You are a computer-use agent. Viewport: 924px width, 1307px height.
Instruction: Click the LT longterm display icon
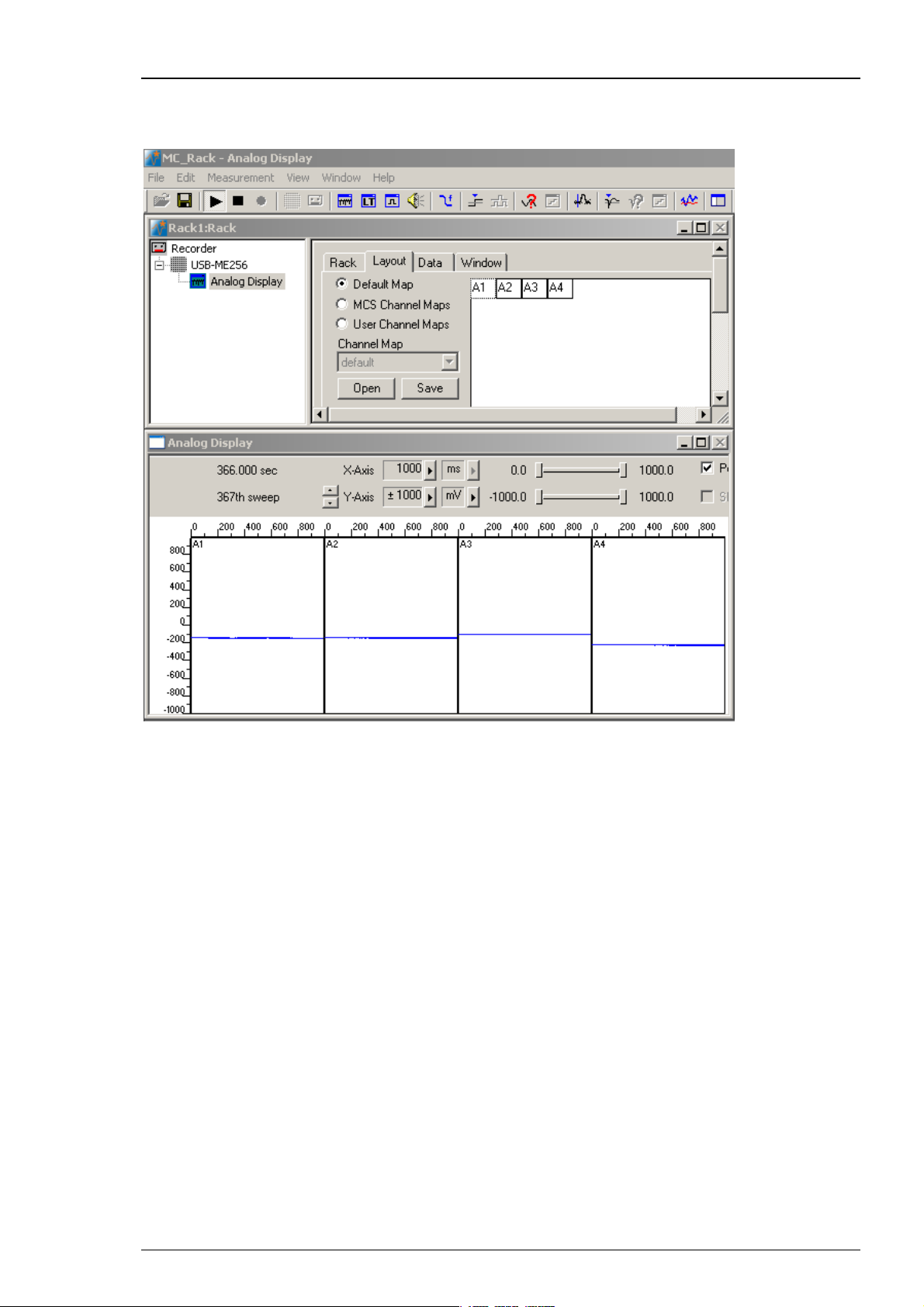click(369, 201)
